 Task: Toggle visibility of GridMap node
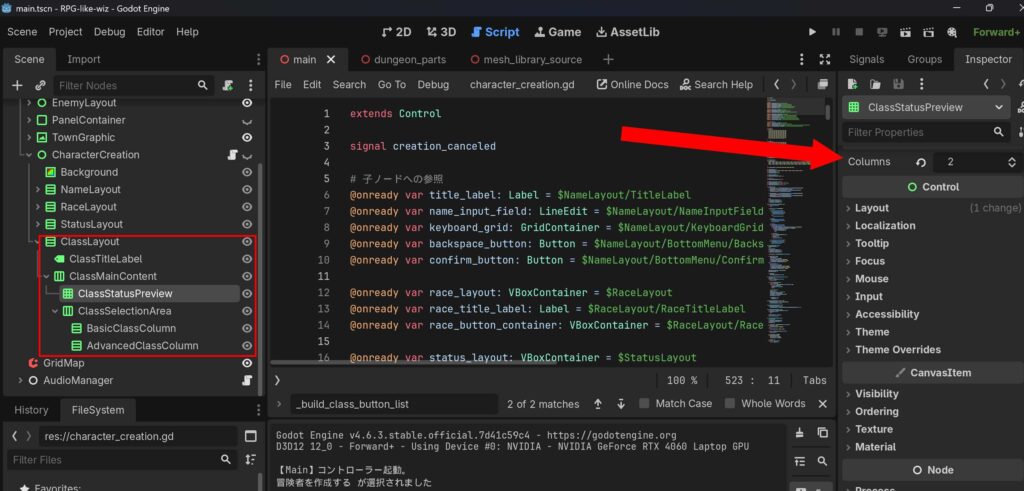click(247, 363)
